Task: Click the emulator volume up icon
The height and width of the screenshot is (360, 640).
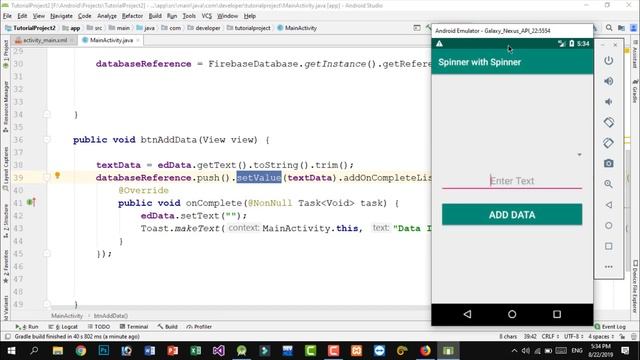Action: (x=609, y=81)
